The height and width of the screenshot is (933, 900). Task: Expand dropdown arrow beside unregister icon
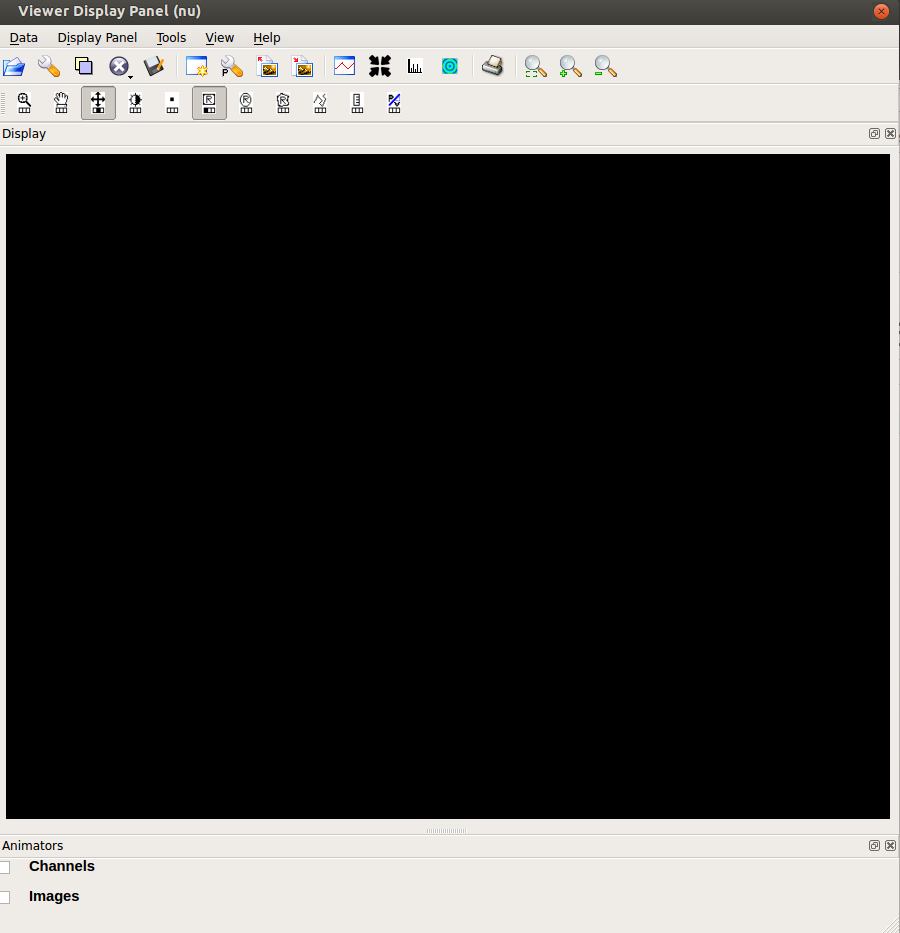point(130,77)
